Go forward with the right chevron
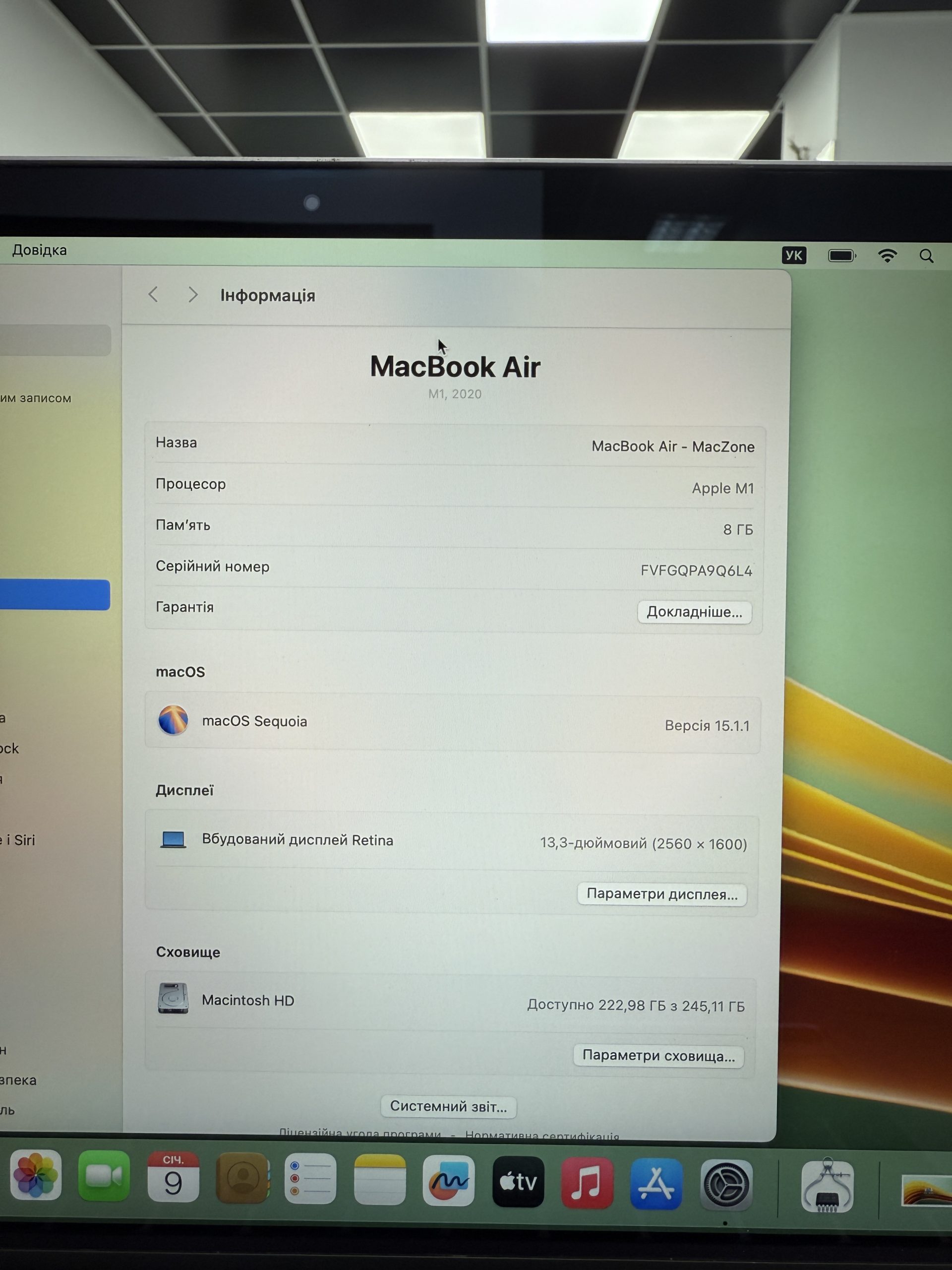Screen dimensions: 952x1270 (x=193, y=295)
